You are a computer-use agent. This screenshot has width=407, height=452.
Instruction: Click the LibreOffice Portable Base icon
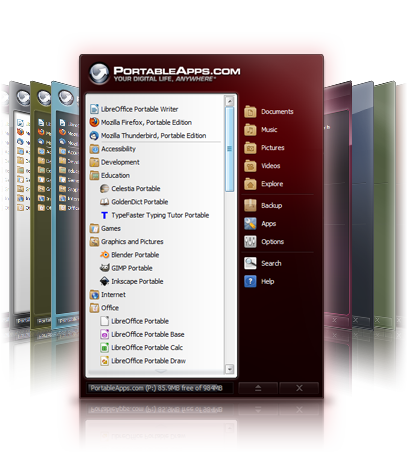(x=105, y=334)
